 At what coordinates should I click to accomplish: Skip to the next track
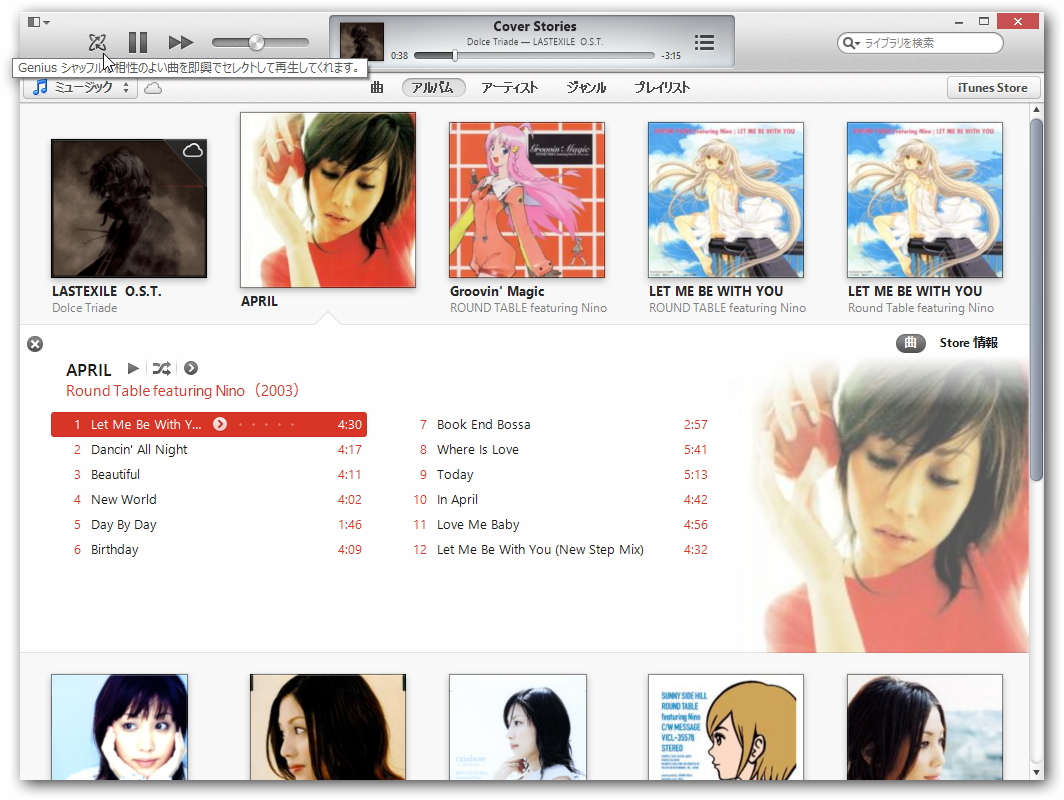click(x=180, y=43)
